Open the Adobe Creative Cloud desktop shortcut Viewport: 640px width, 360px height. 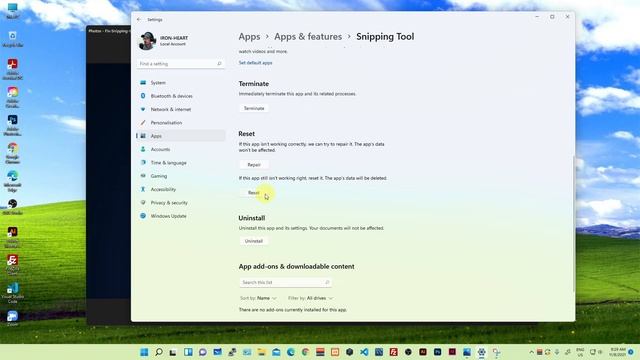12,97
